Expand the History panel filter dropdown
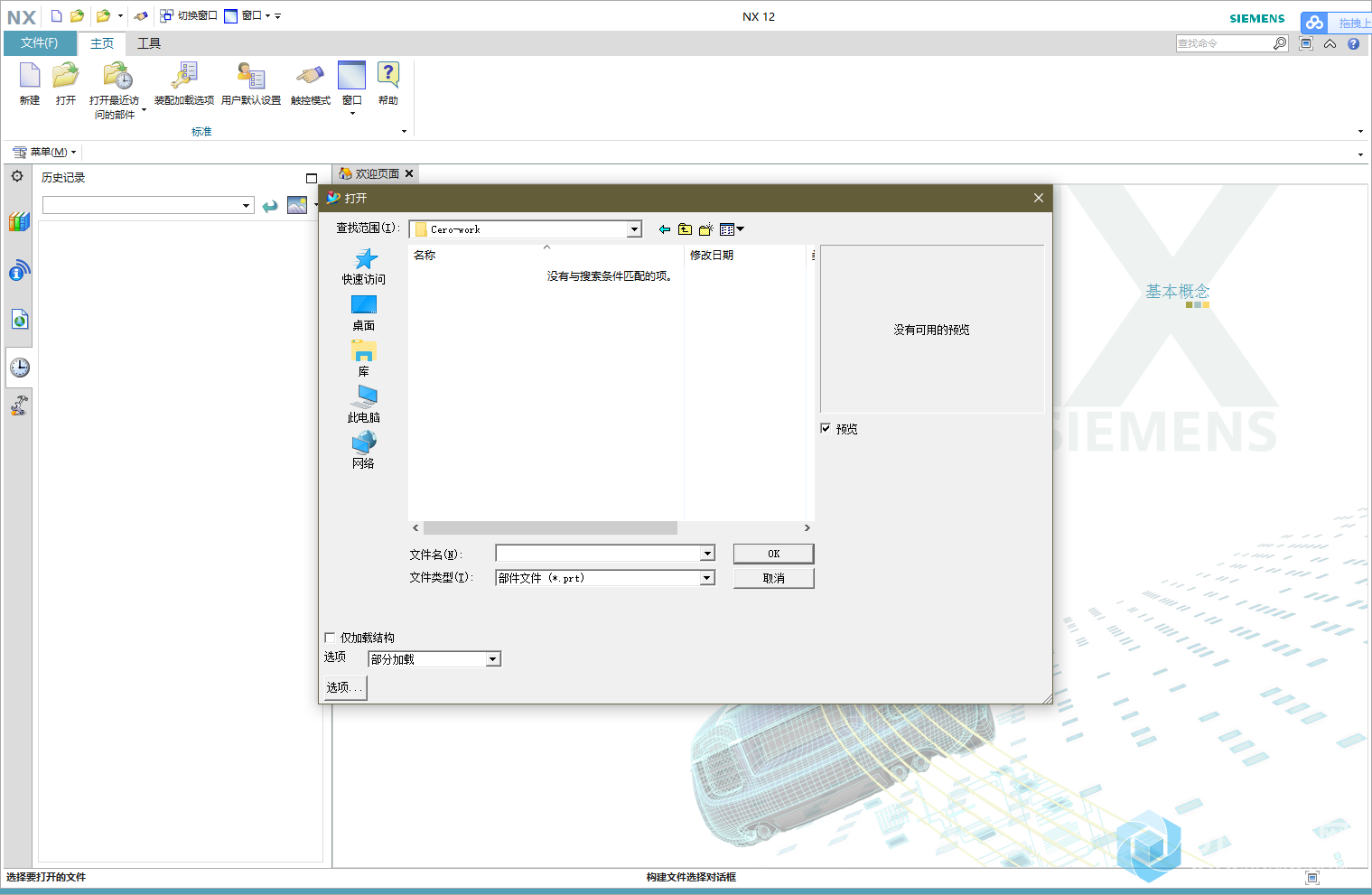The width and height of the screenshot is (1372, 895). (246, 206)
